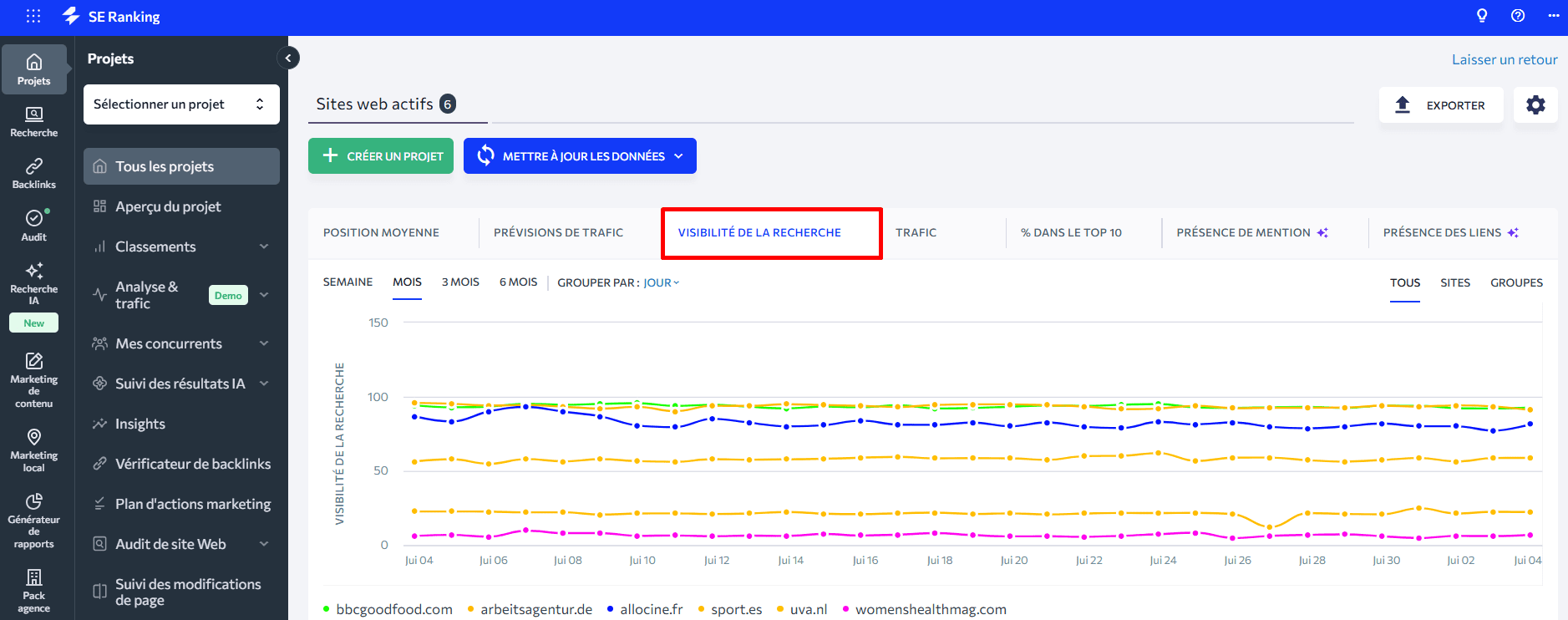The width and height of the screenshot is (1568, 620).
Task: Expand the Classements menu chevron
Action: (x=264, y=246)
